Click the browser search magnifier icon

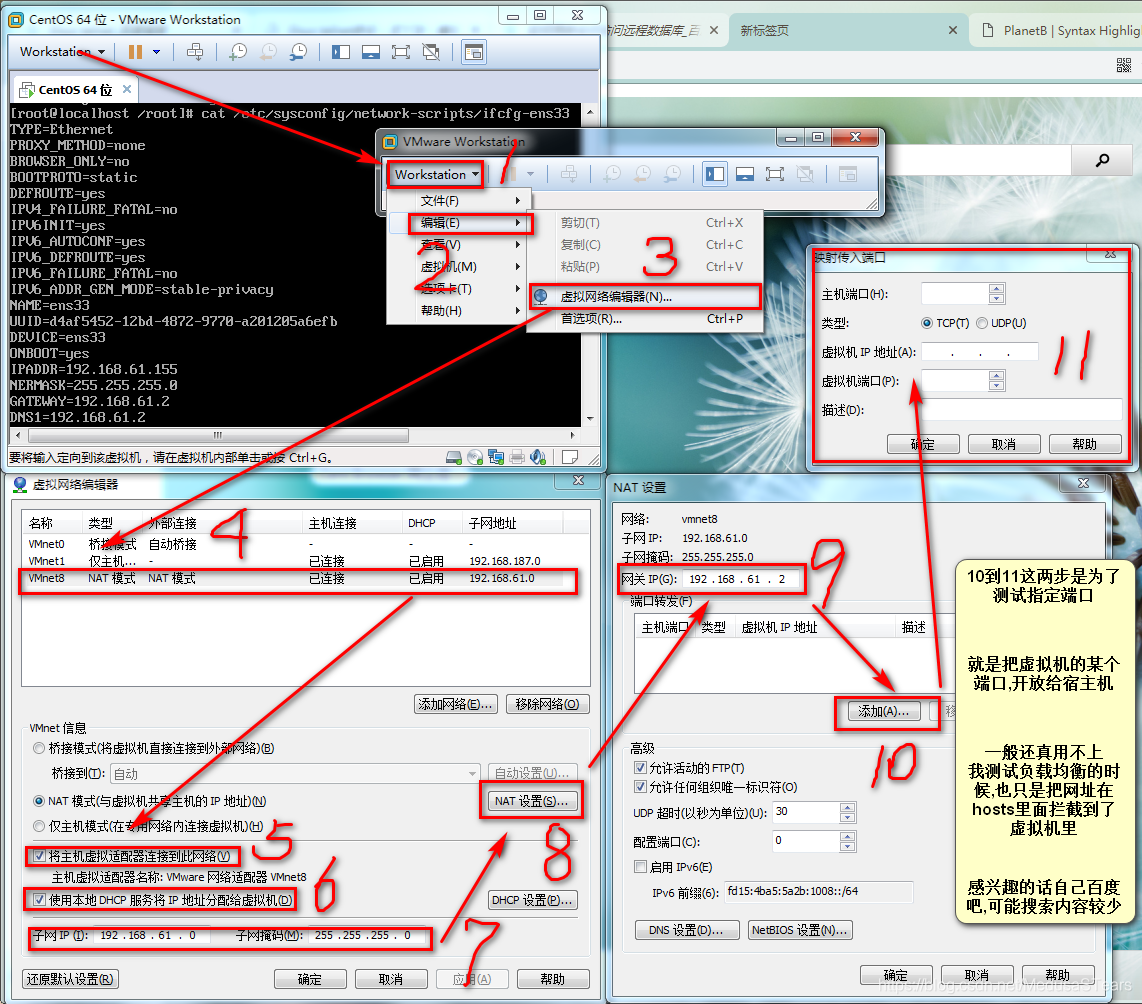1103,159
